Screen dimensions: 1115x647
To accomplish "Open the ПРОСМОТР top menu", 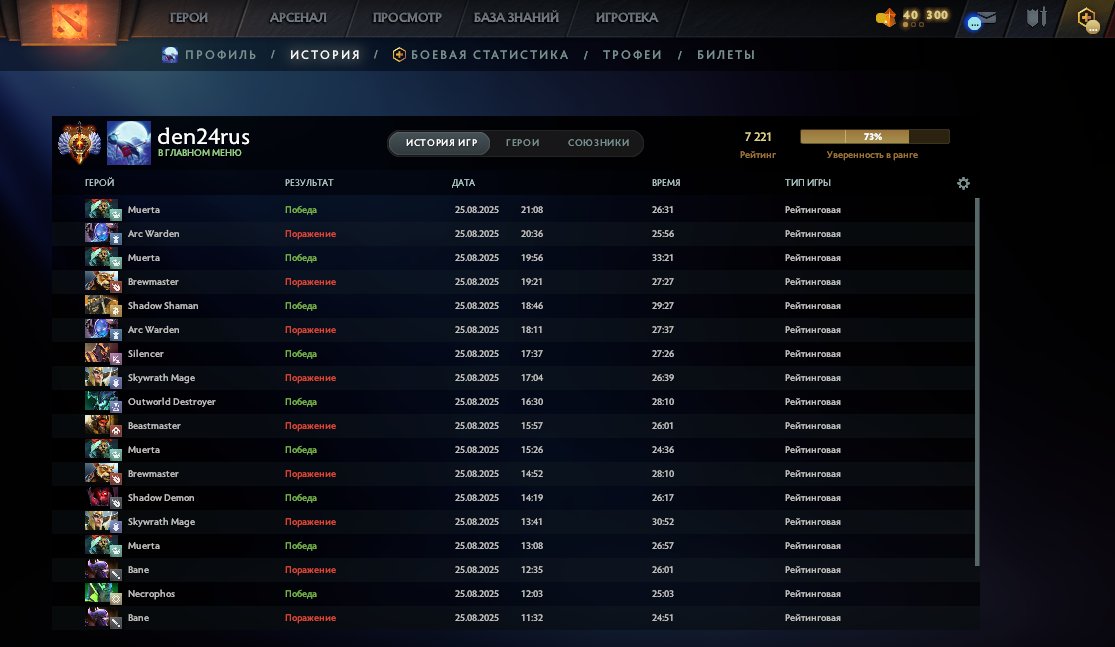I will click(407, 18).
